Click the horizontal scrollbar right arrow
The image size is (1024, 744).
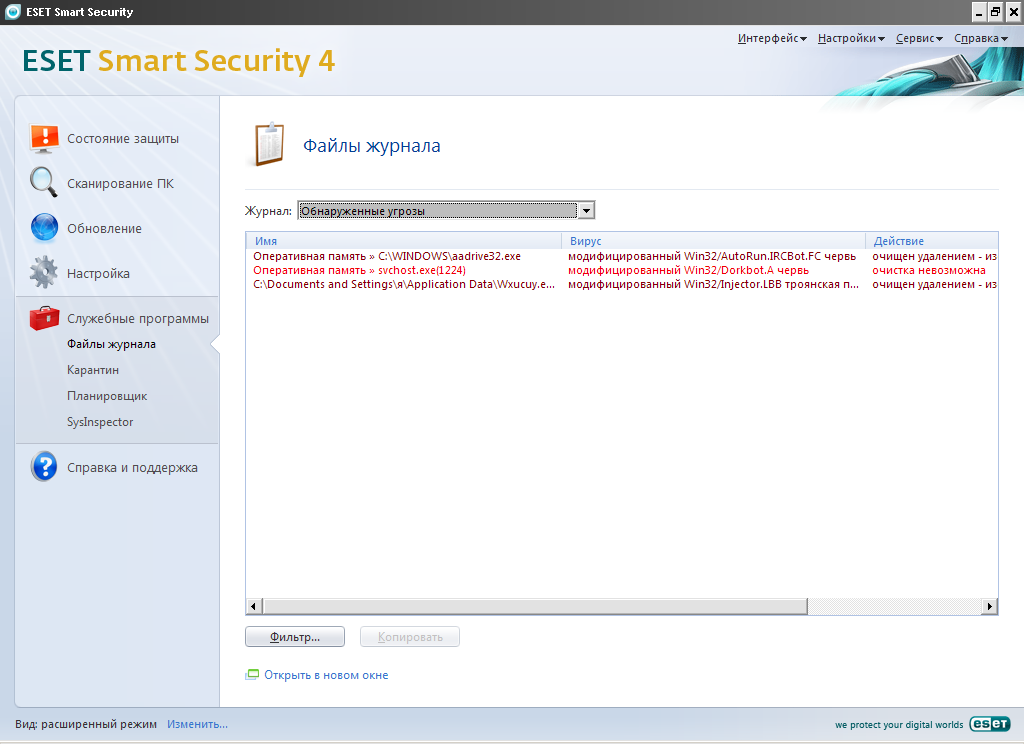990,606
